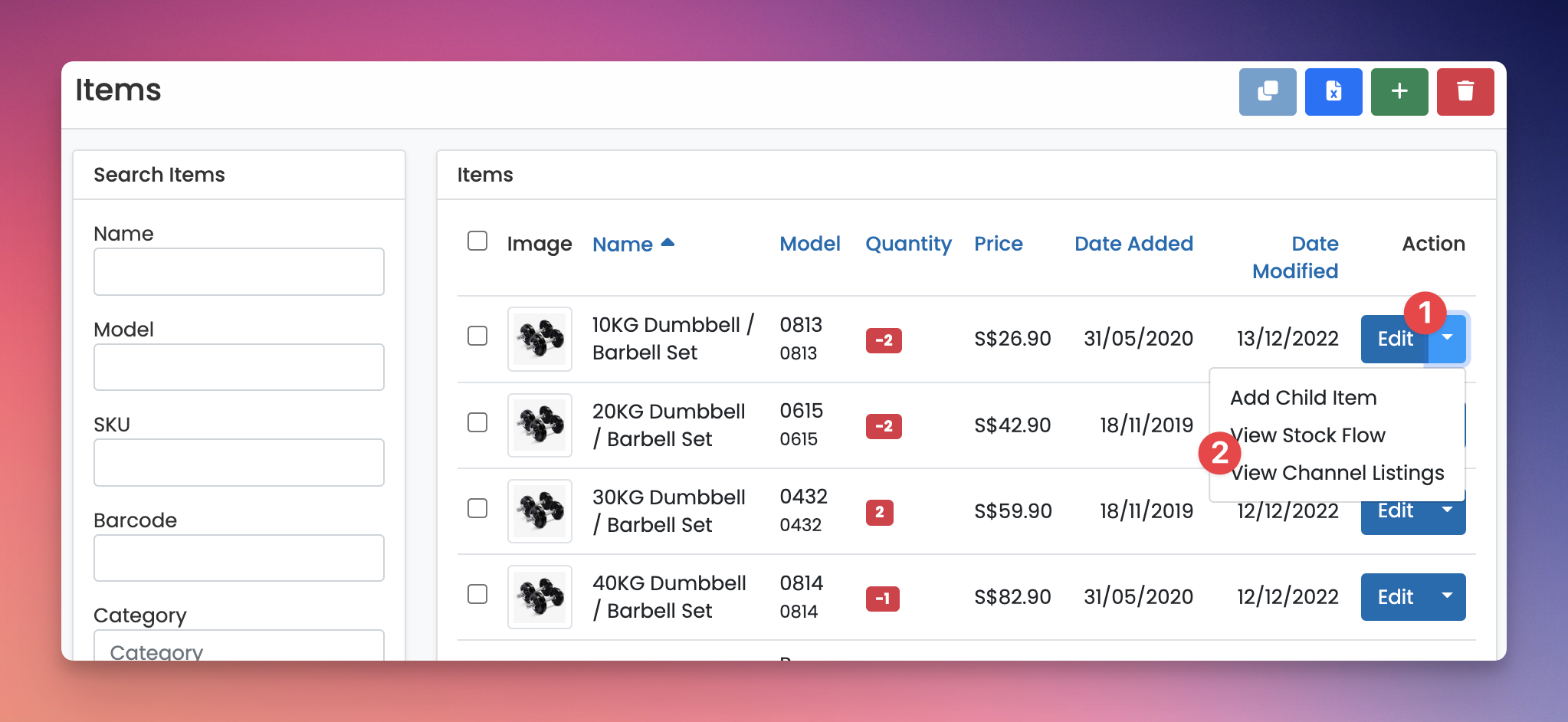This screenshot has height=722, width=1568.
Task: Click the green add item plus button
Action: (1399, 92)
